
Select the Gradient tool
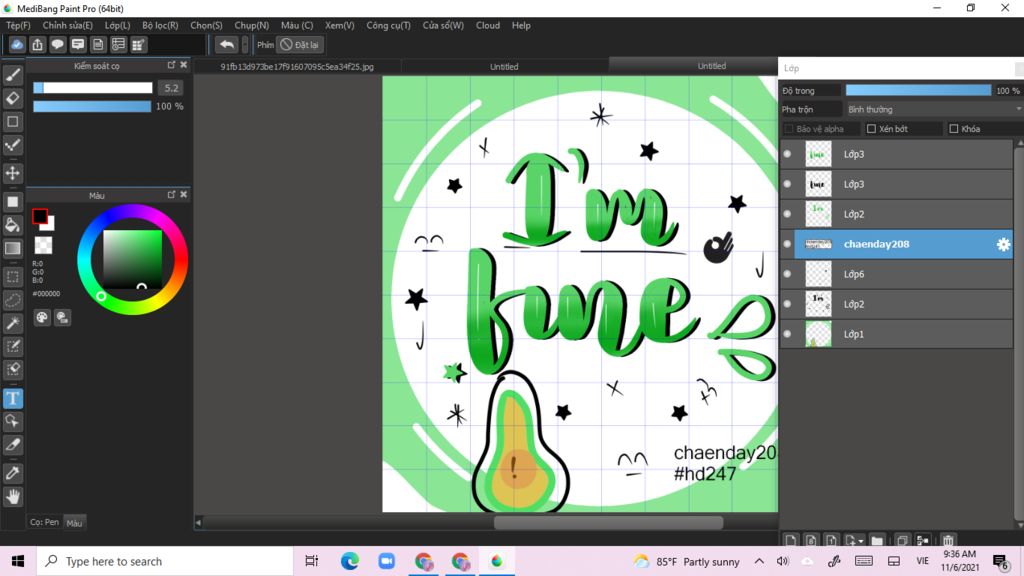12,248
